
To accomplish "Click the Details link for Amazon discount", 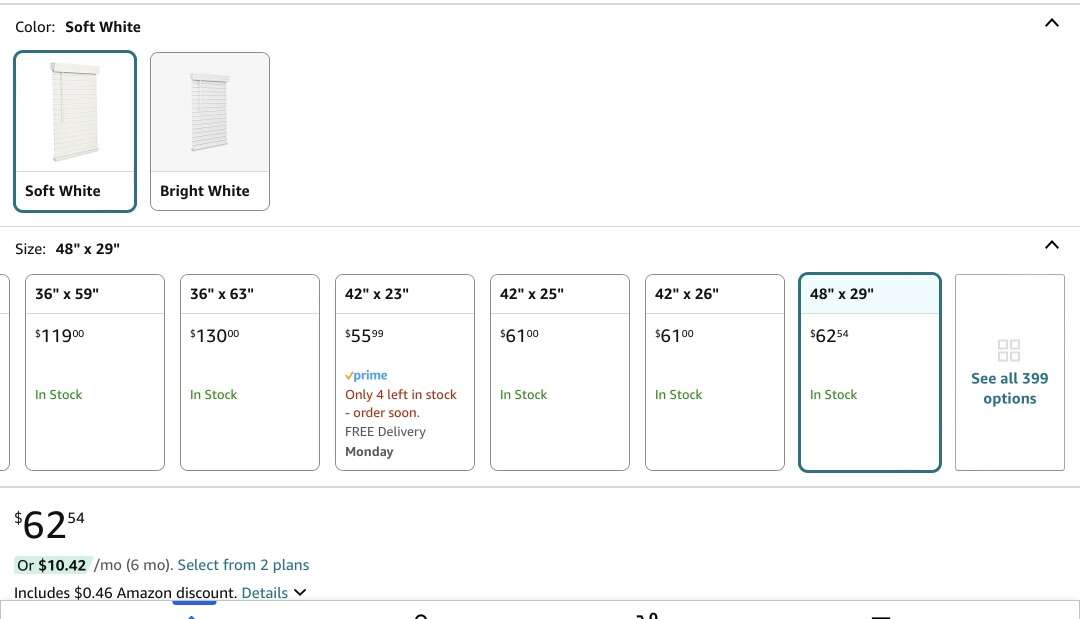I will [265, 593].
